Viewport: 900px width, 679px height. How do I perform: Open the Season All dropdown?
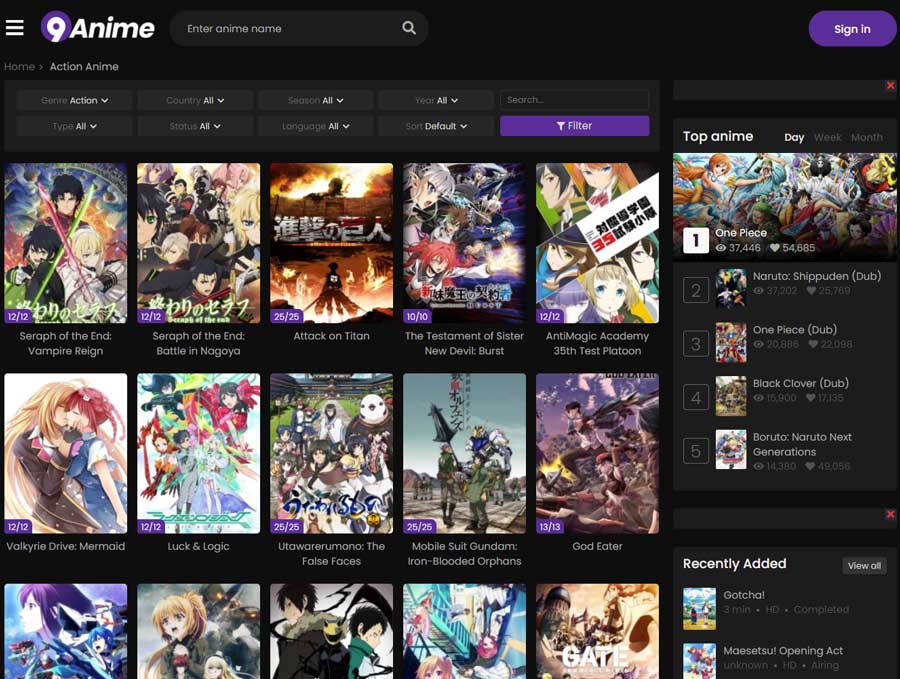point(316,100)
